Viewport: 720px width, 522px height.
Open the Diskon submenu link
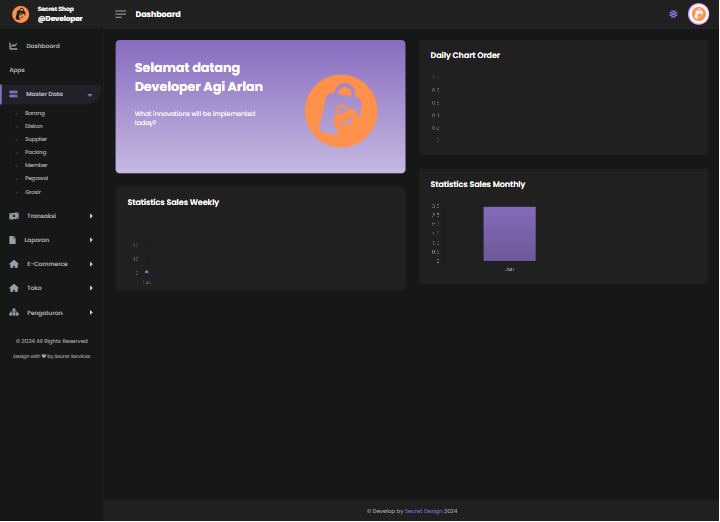(34, 126)
